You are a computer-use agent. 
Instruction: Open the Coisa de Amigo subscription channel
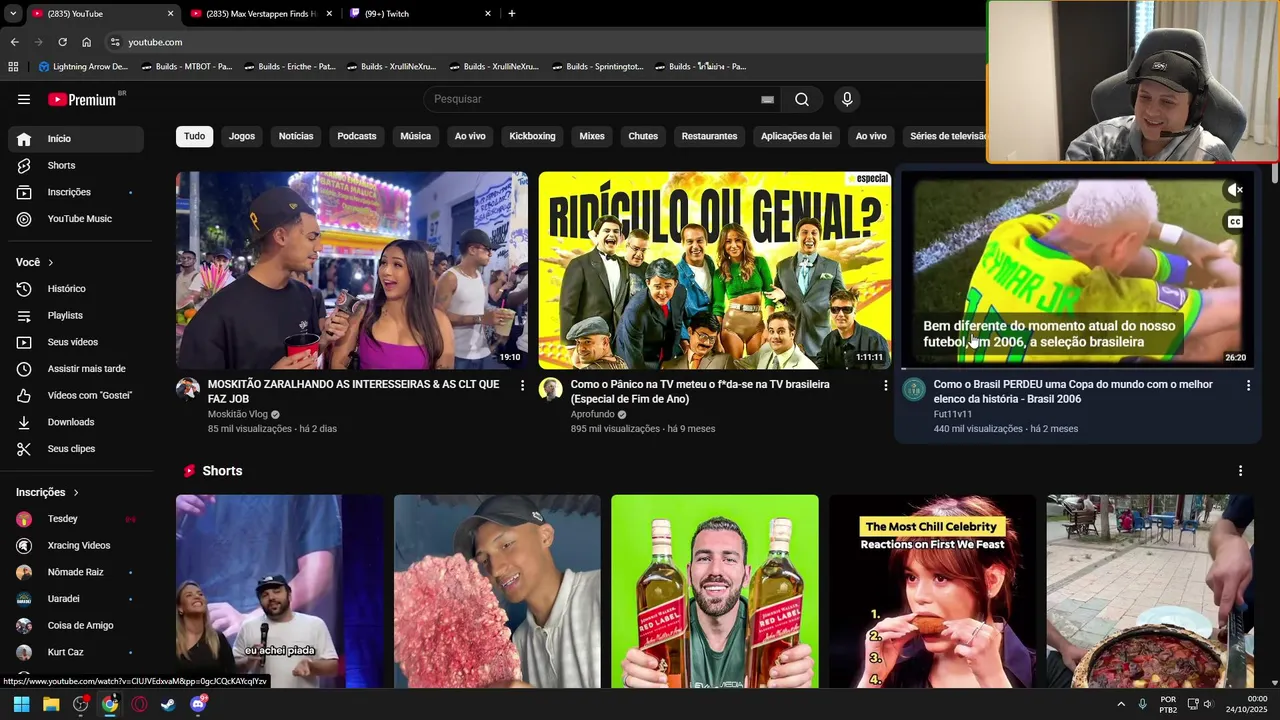tap(76, 626)
